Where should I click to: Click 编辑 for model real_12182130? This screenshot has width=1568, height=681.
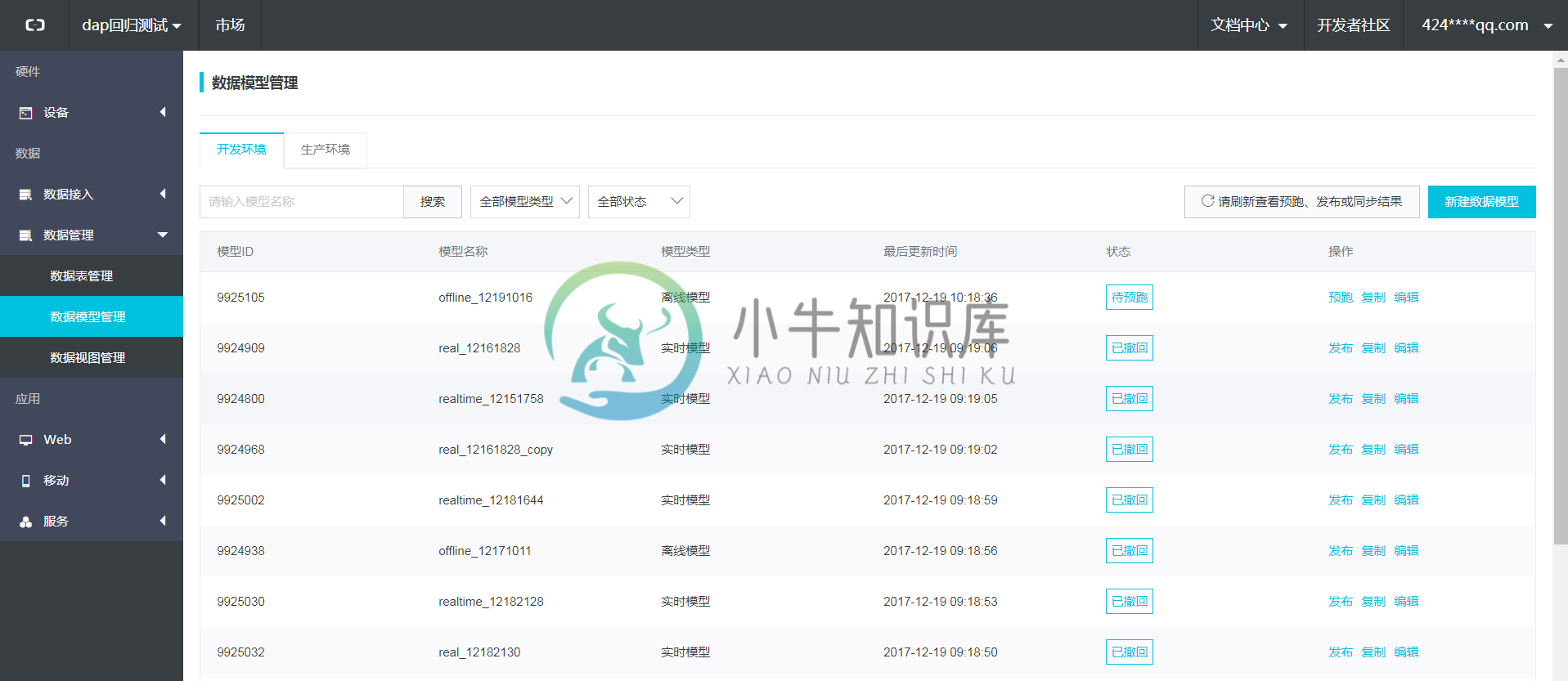(1406, 652)
